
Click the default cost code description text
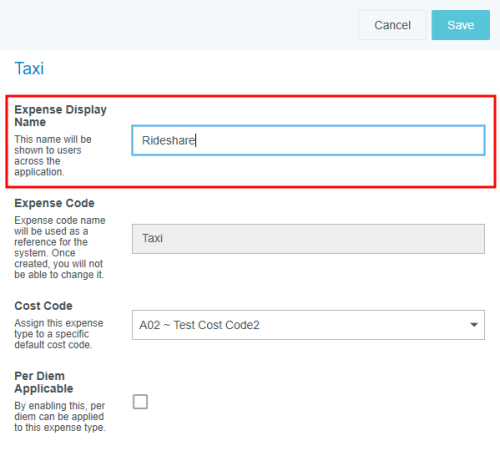click(x=59, y=334)
